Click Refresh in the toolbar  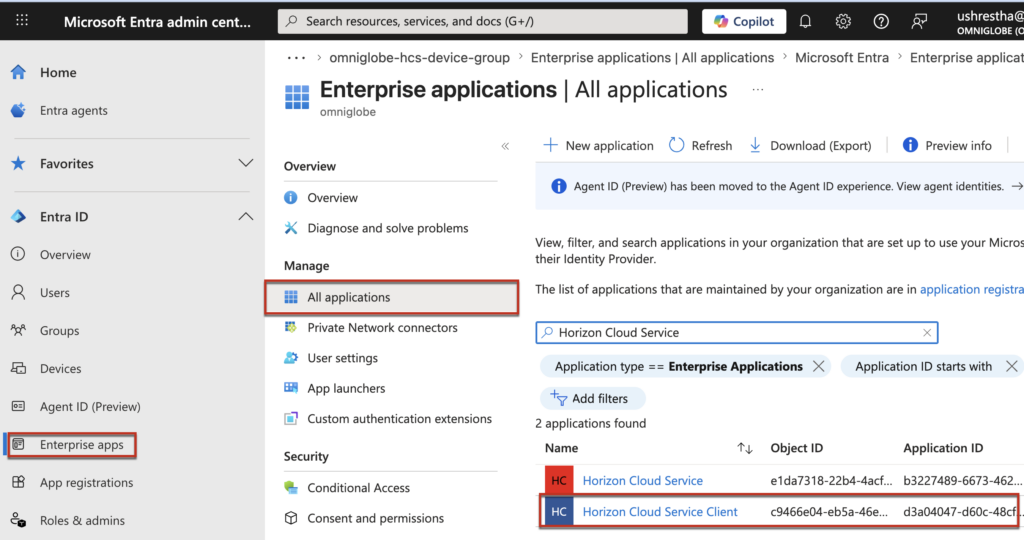pos(700,145)
